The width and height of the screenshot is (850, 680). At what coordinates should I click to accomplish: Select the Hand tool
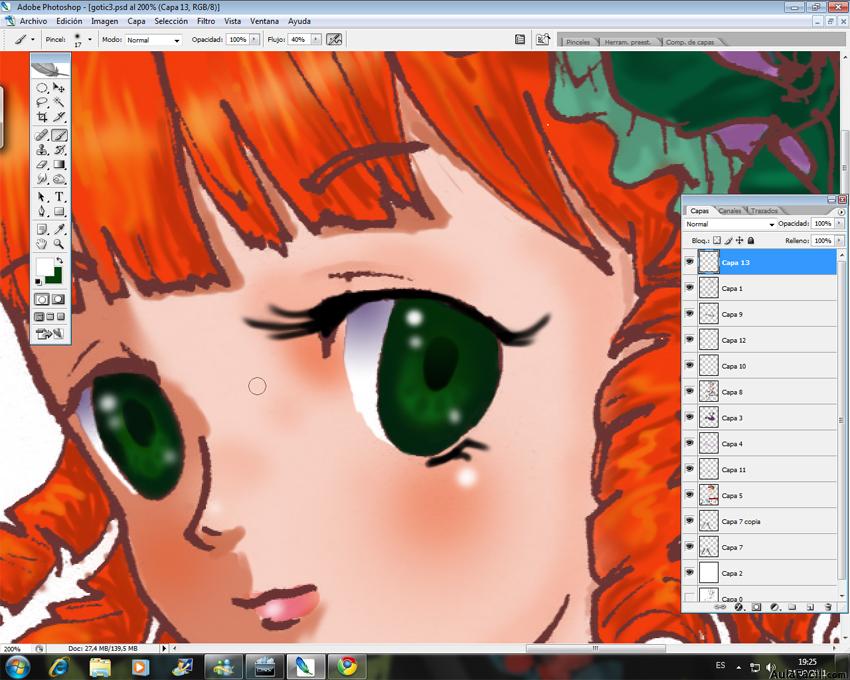42,244
